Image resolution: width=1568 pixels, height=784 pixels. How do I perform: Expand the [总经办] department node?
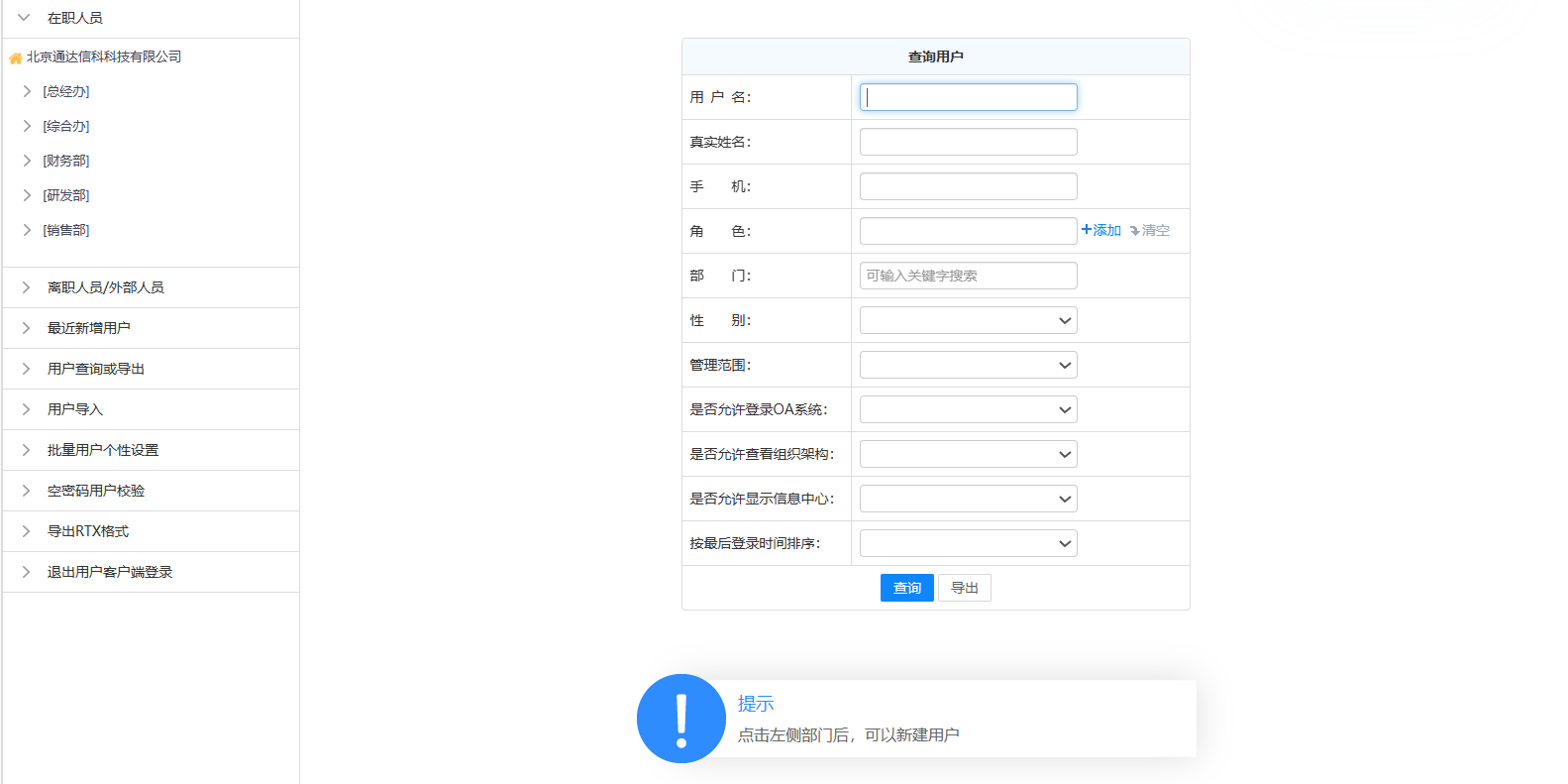(27, 91)
